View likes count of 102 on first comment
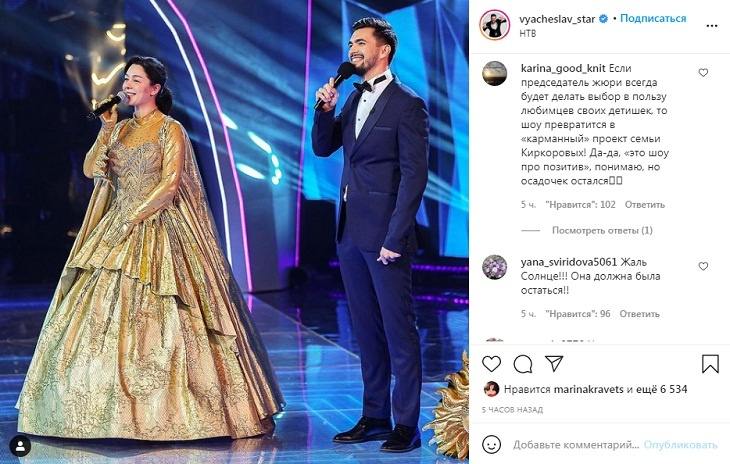The width and height of the screenshot is (730, 464). pyautogui.click(x=580, y=205)
